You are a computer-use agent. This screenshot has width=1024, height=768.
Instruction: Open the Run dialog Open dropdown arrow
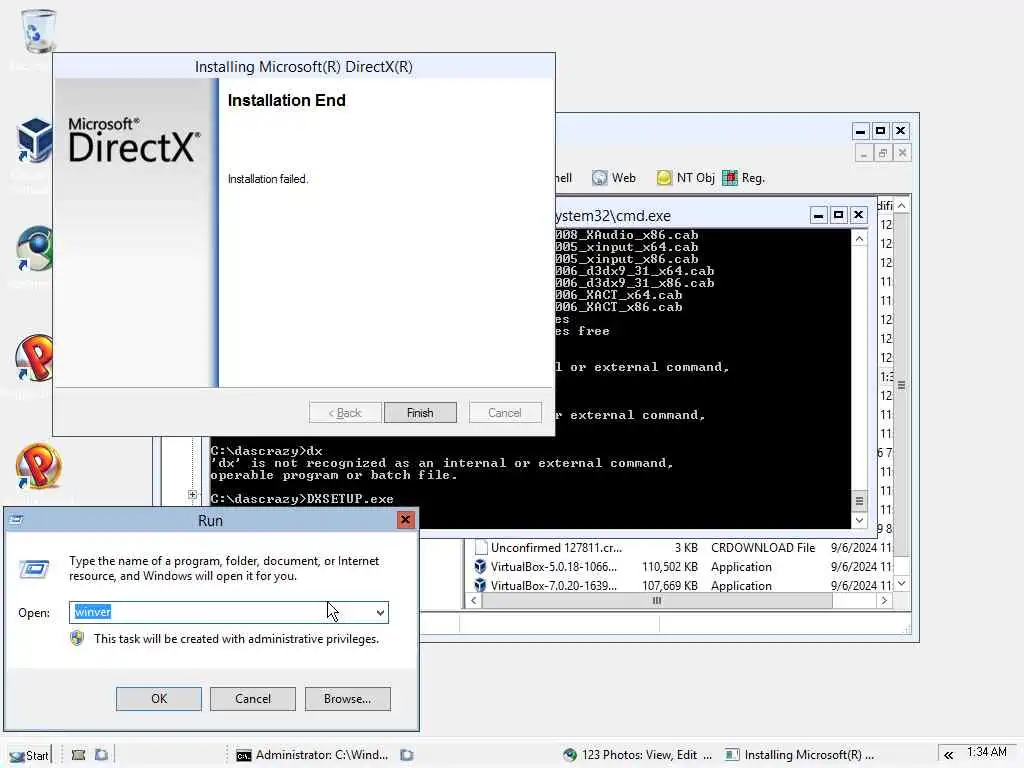380,613
